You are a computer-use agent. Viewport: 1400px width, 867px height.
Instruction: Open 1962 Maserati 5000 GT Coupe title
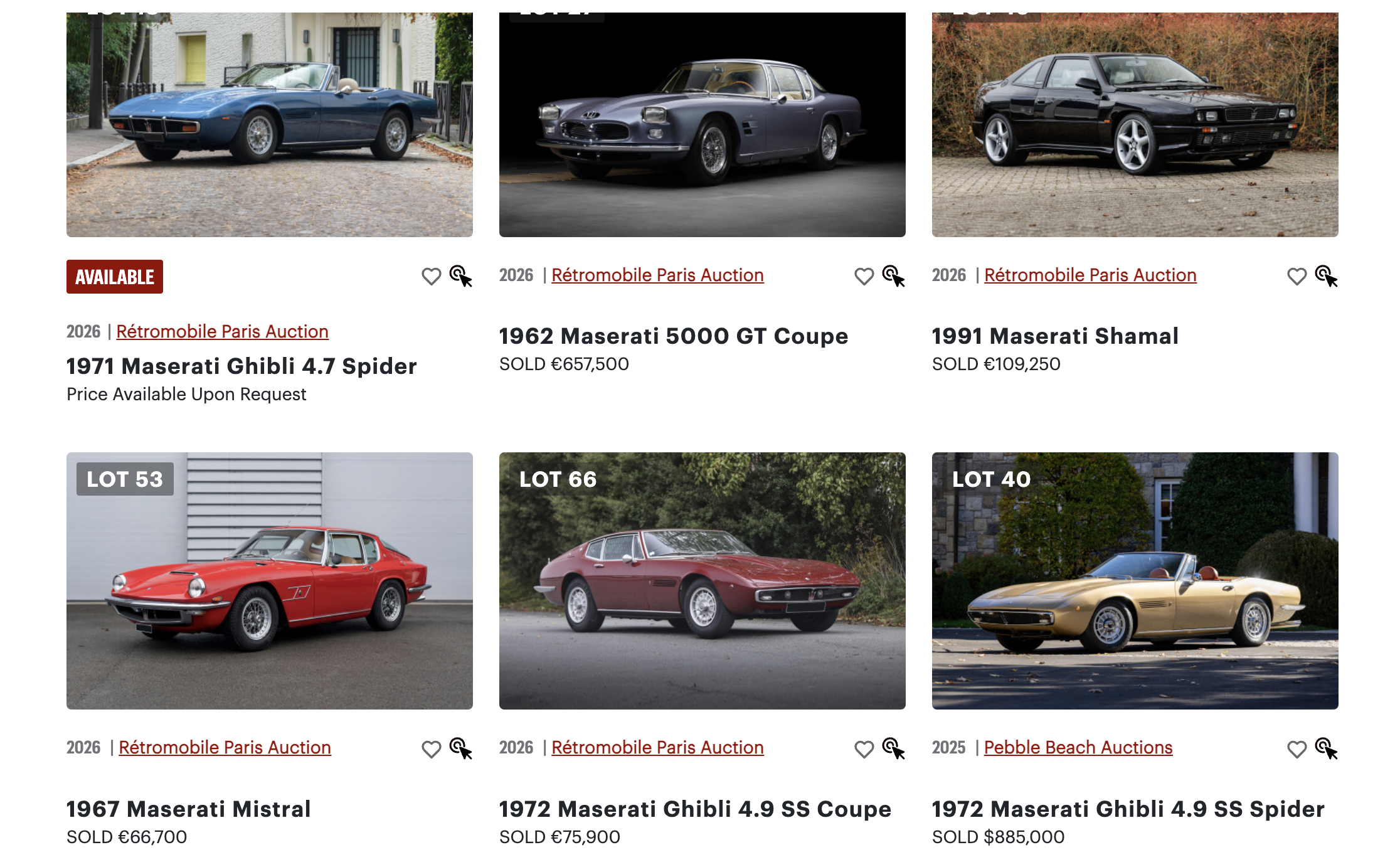(674, 336)
